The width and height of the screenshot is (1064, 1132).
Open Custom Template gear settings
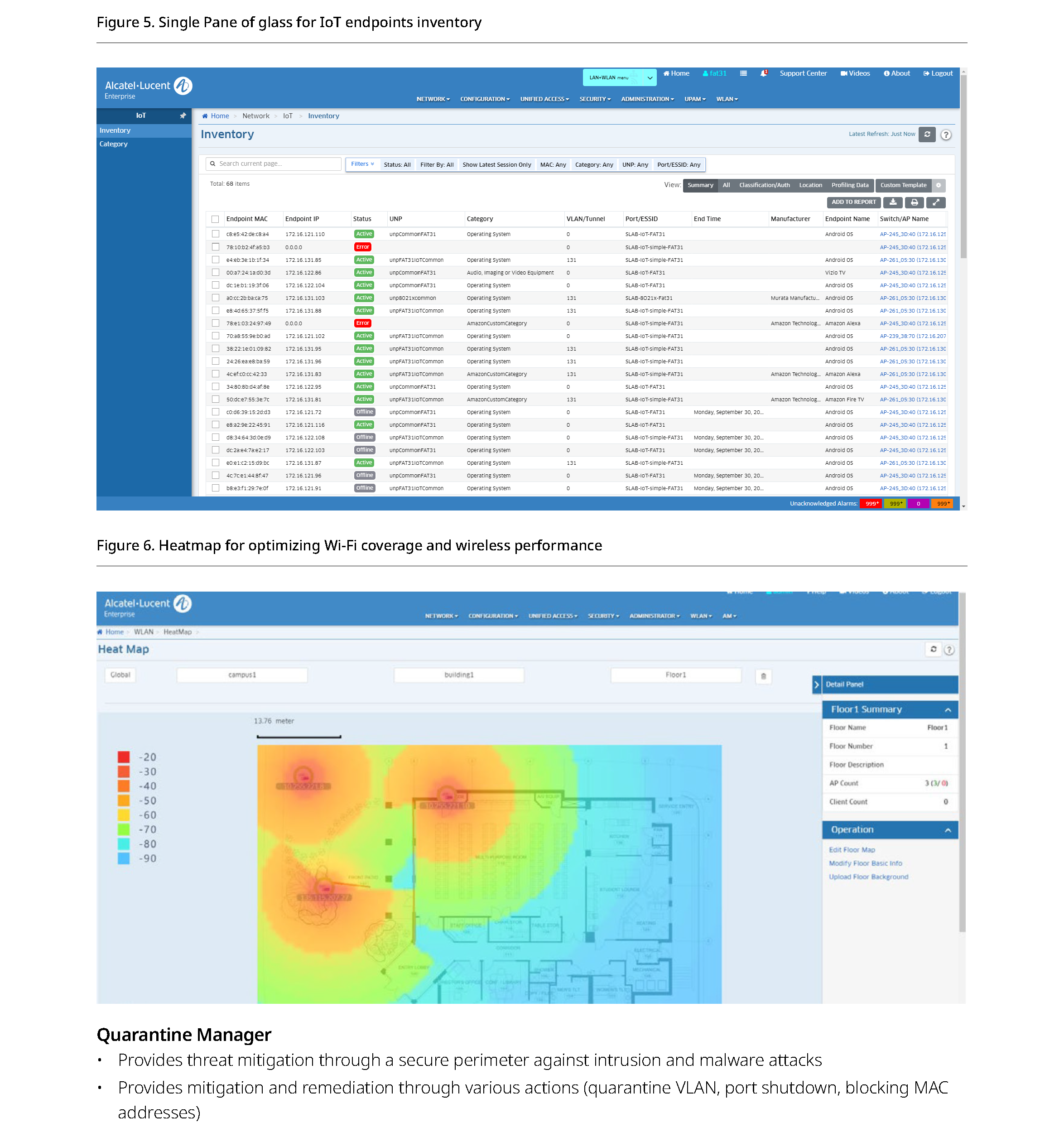tap(938, 185)
